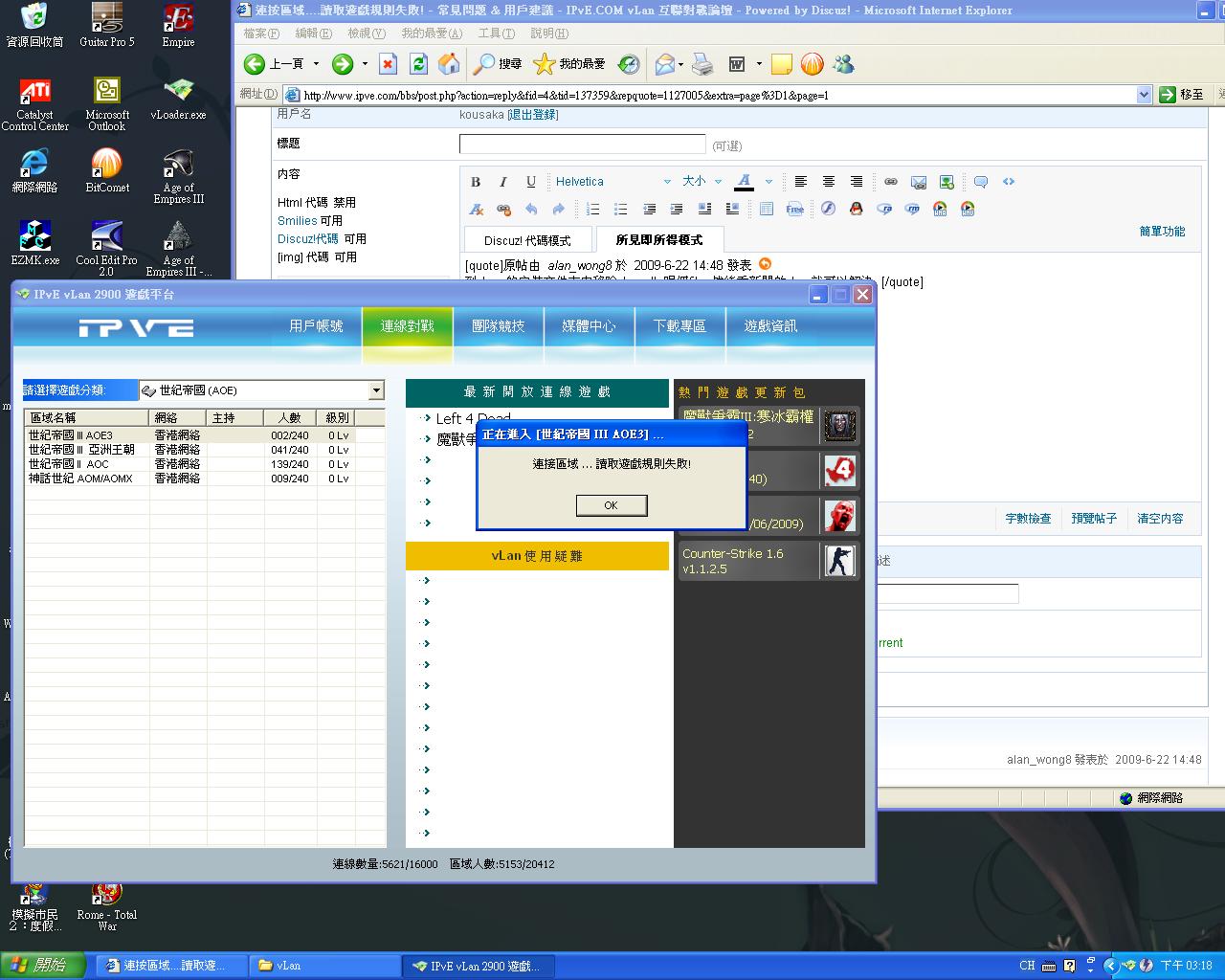Screen dimensions: 1225x980
Task: Insert a table in the editor
Action: [x=767, y=210]
